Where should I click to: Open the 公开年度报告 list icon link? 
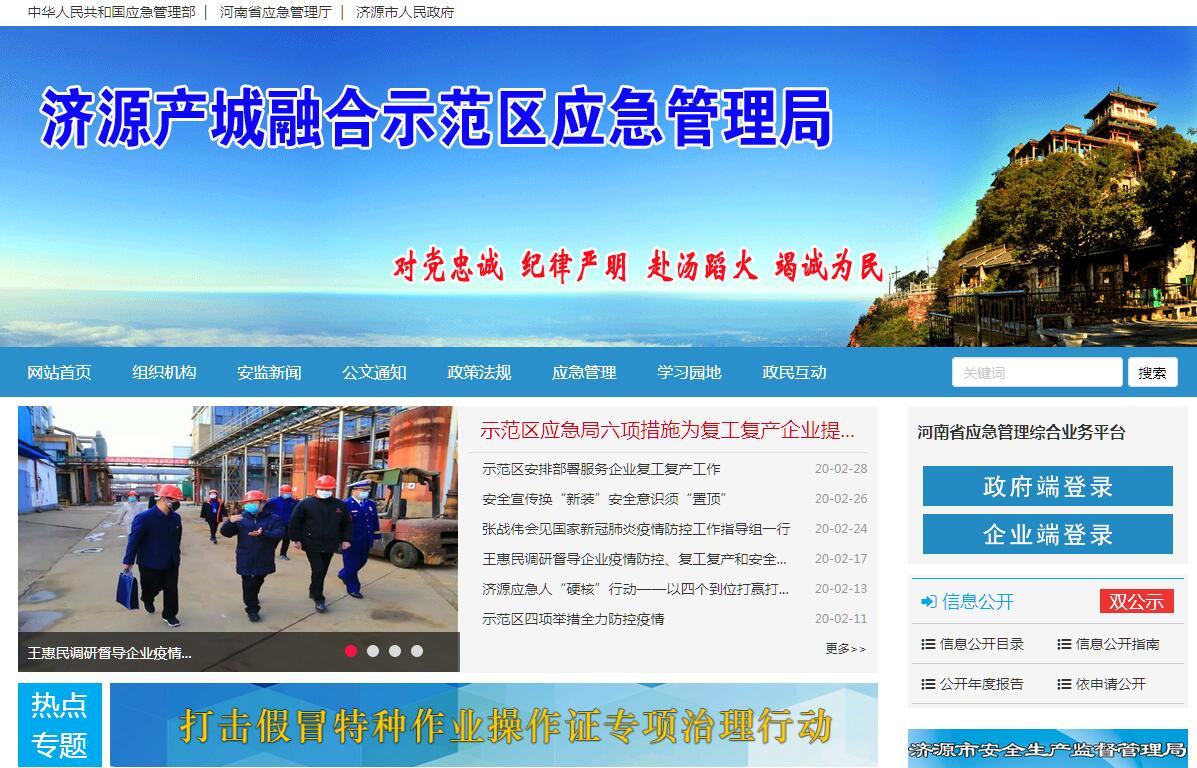coord(973,684)
